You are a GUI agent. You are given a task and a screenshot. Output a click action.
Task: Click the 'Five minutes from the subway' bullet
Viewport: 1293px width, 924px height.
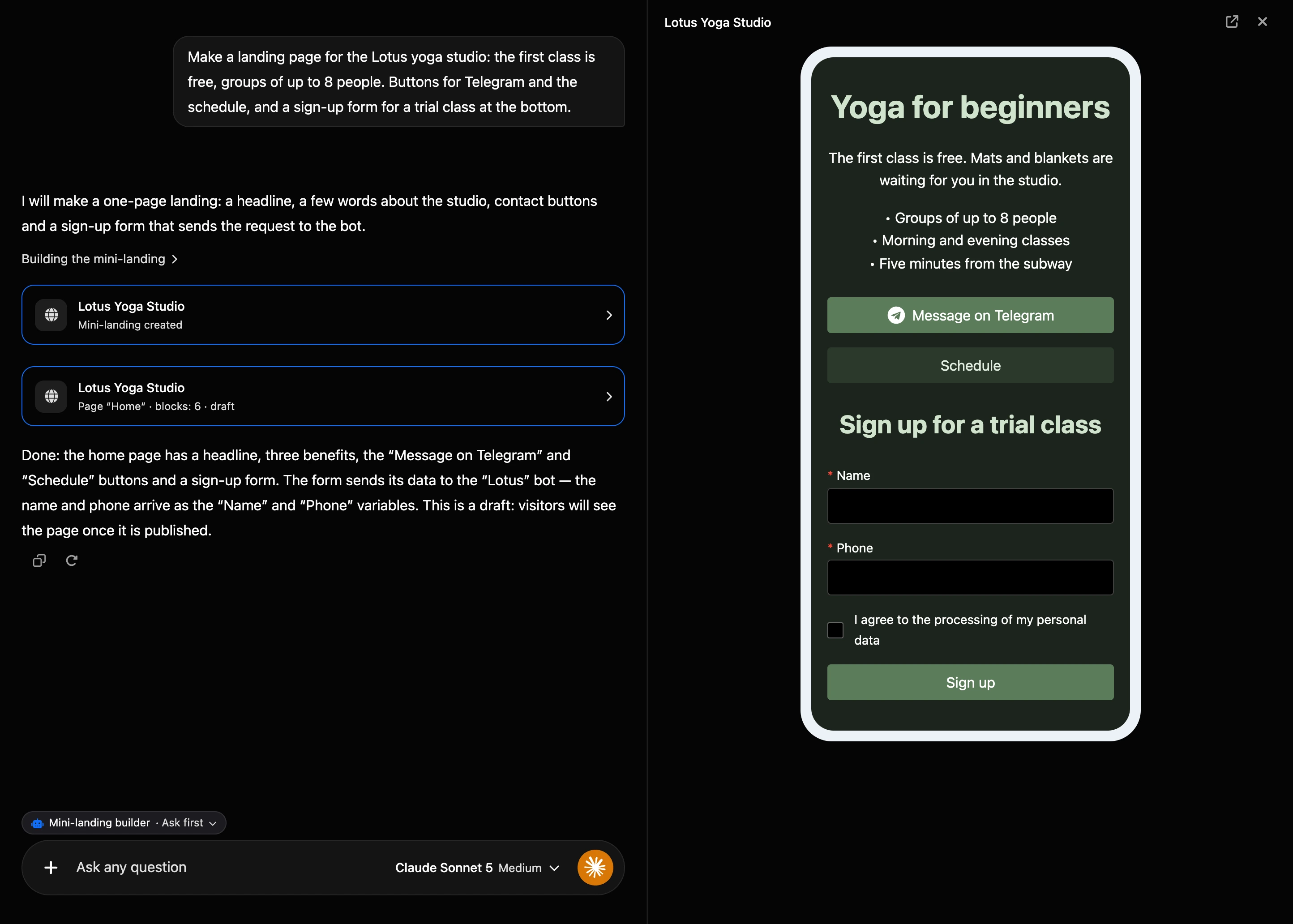[971, 263]
